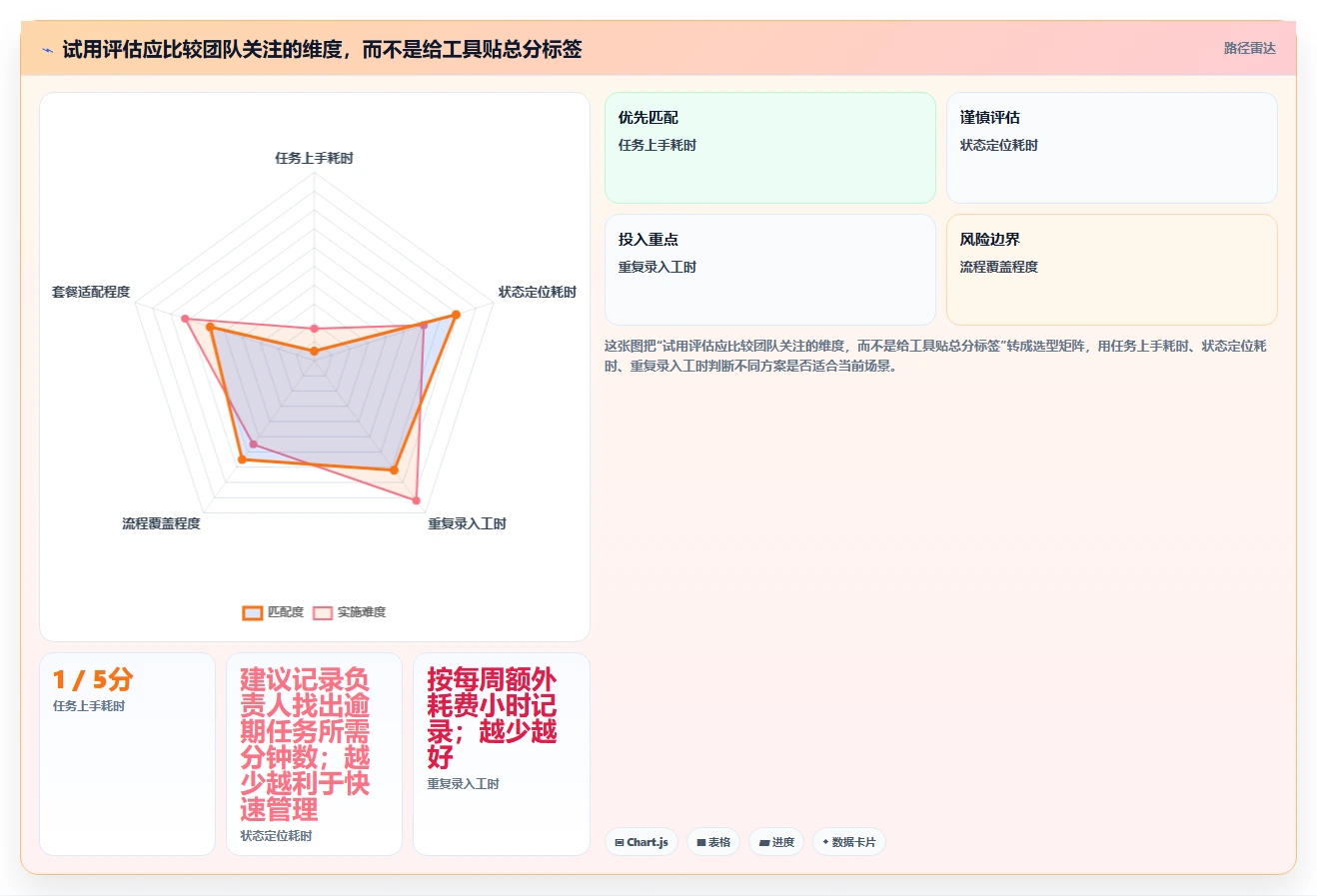Click the 状态定位耗时 radar axis label
The height and width of the screenshot is (896, 1317).
[x=538, y=292]
